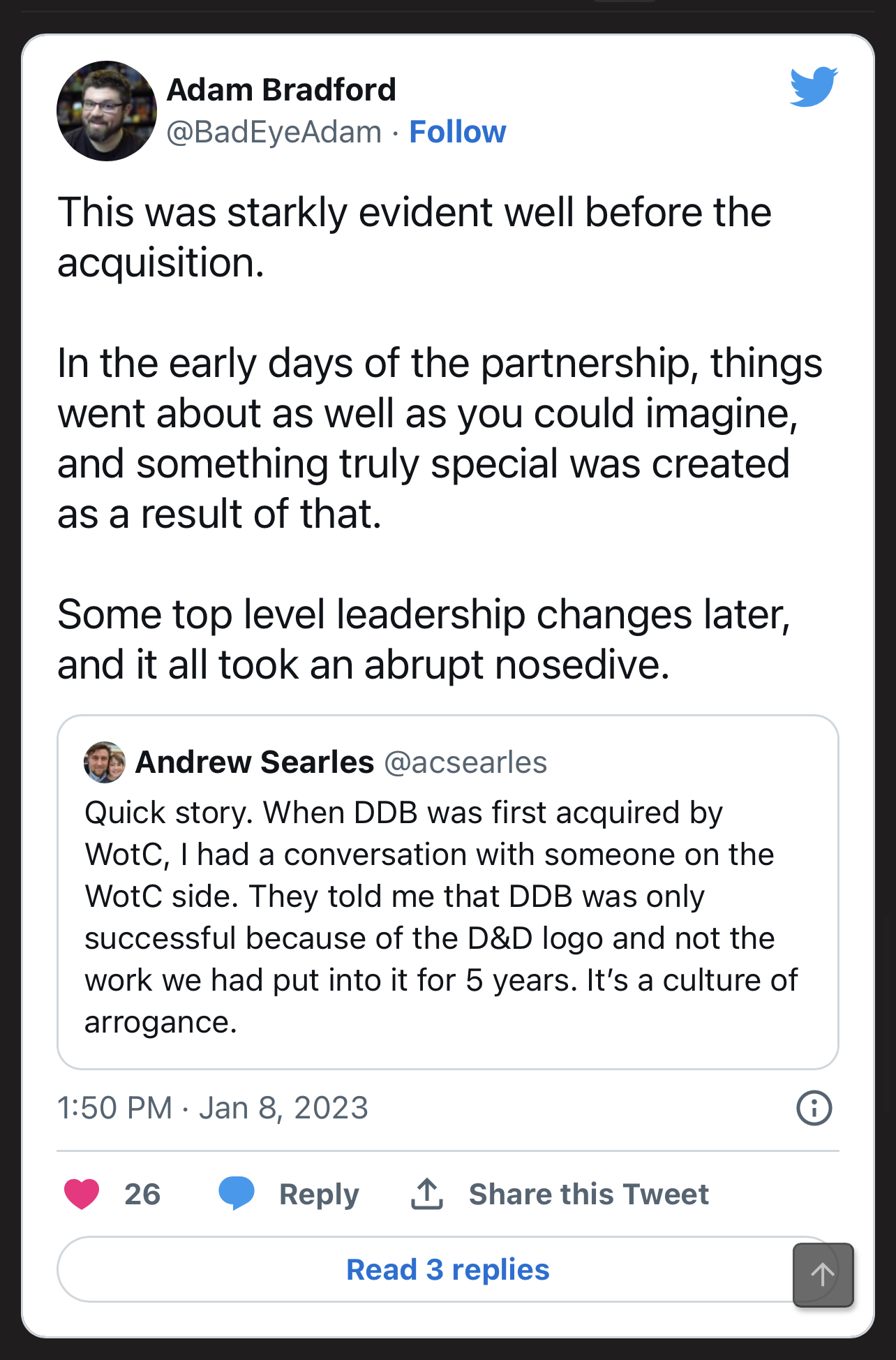Screen dimensions: 896x1360
Task: Open the tweet info circle icon
Action: tap(814, 1108)
